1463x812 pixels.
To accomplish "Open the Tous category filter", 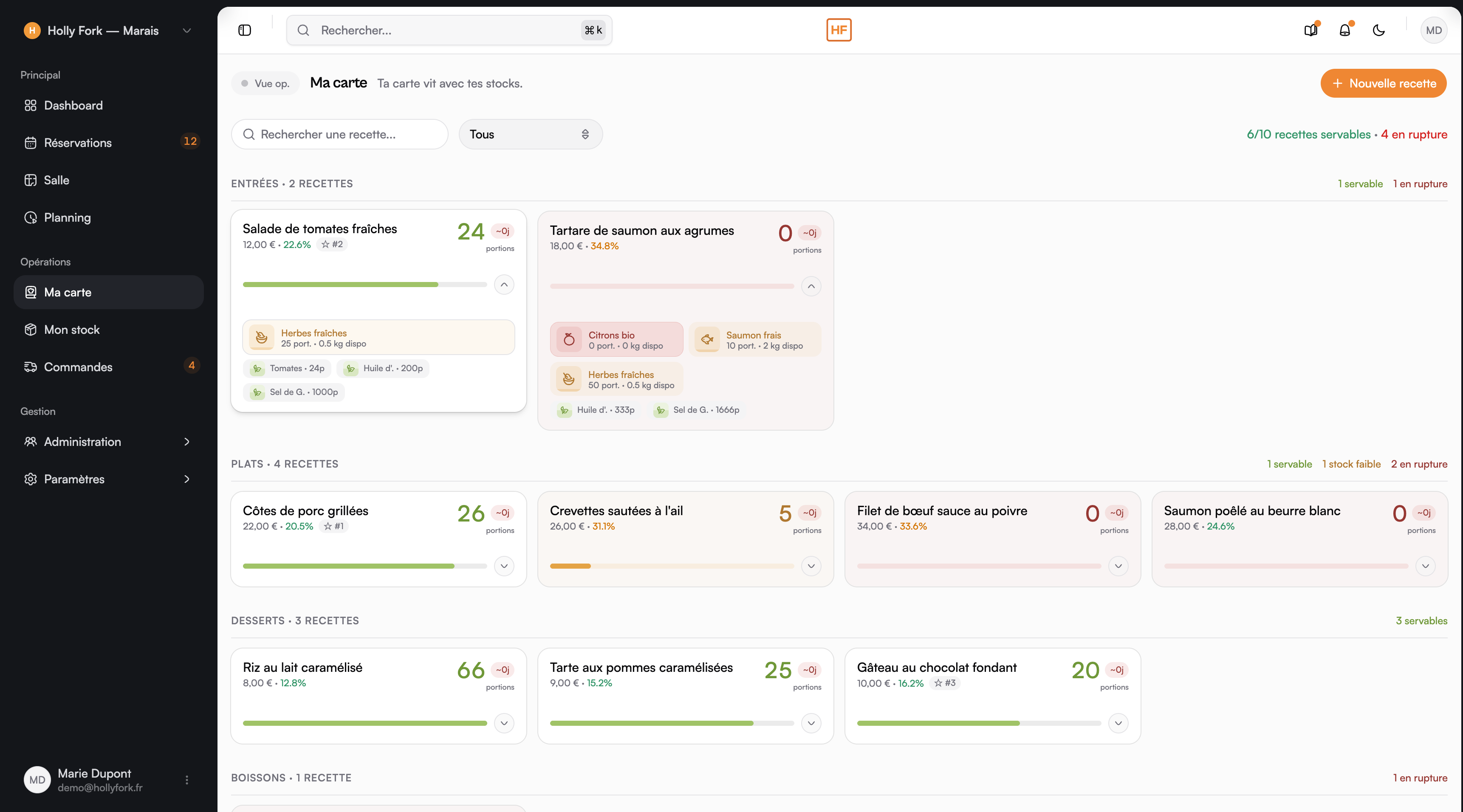I will click(530, 134).
